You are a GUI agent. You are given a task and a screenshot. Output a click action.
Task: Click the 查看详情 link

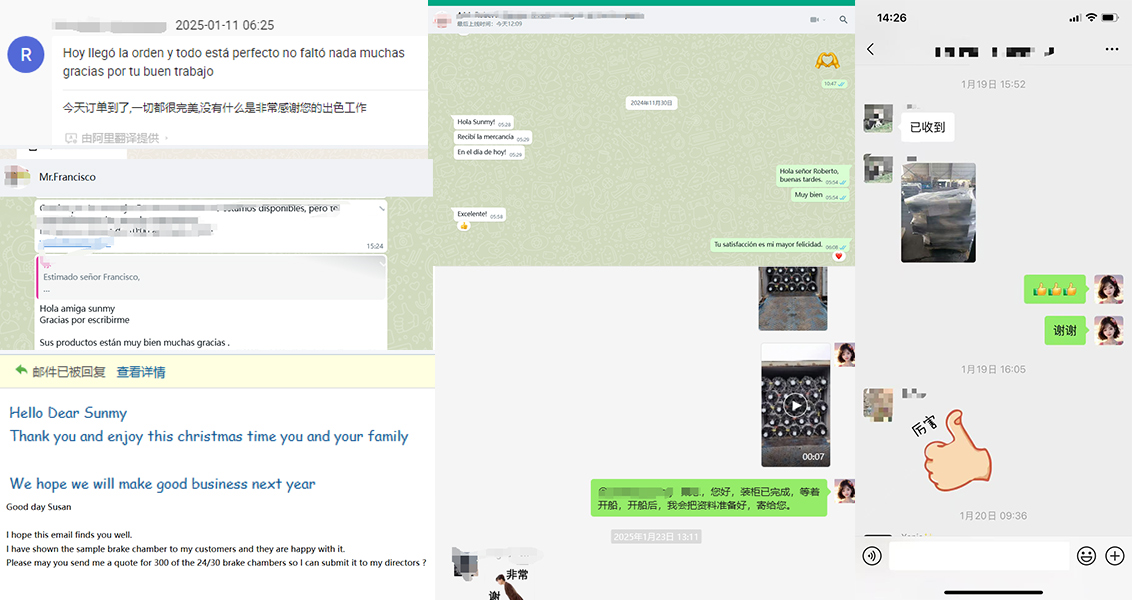[x=141, y=372]
